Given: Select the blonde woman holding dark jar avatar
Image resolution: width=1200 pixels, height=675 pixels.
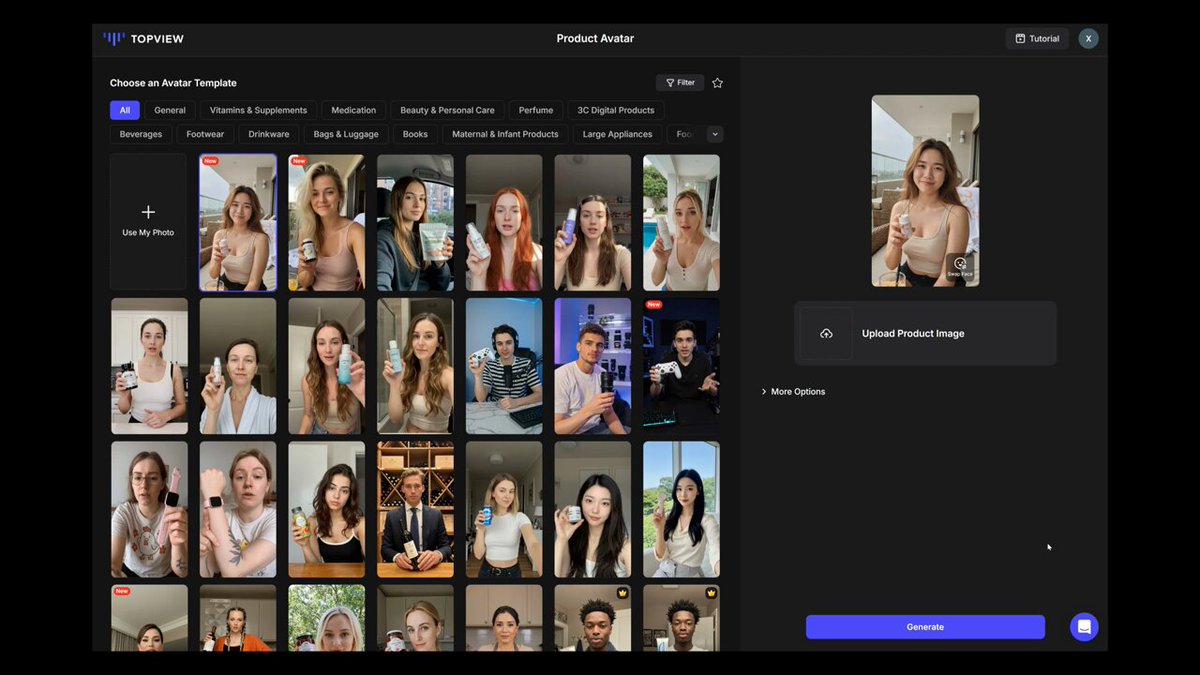Looking at the screenshot, I should click(x=327, y=222).
